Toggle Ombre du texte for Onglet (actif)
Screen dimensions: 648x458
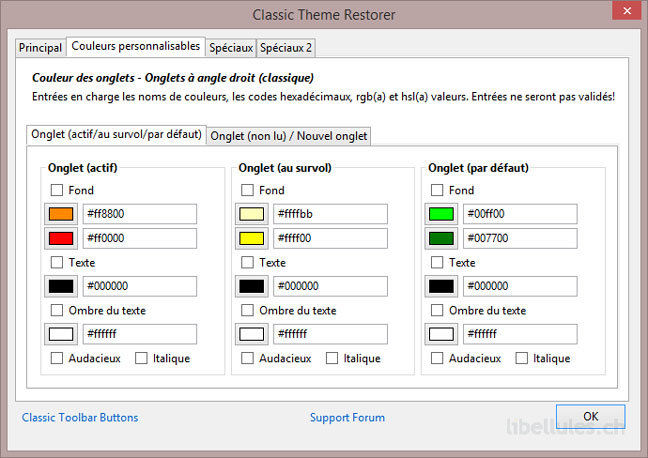pyautogui.click(x=57, y=310)
